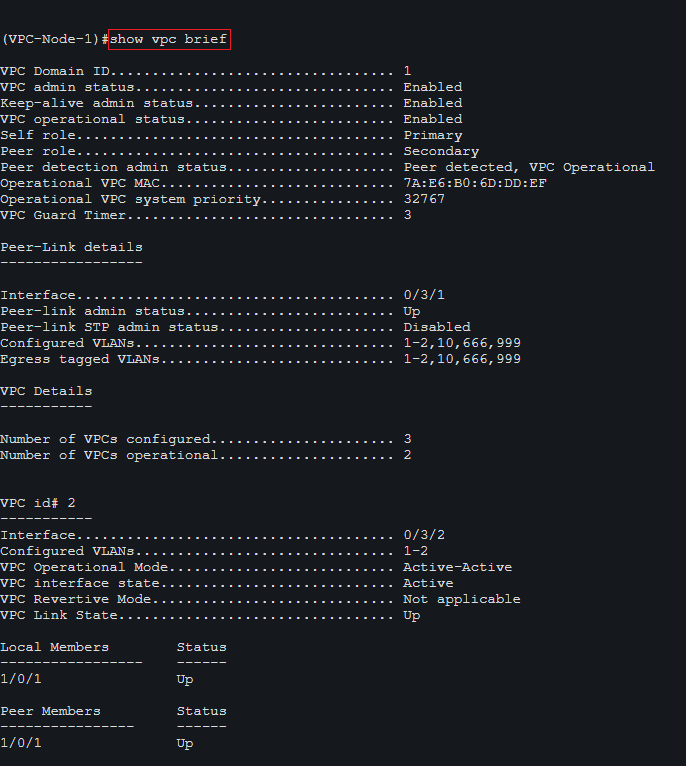Click the (VPC-Node-1)# prompt text
The image size is (686, 766).
(53, 39)
